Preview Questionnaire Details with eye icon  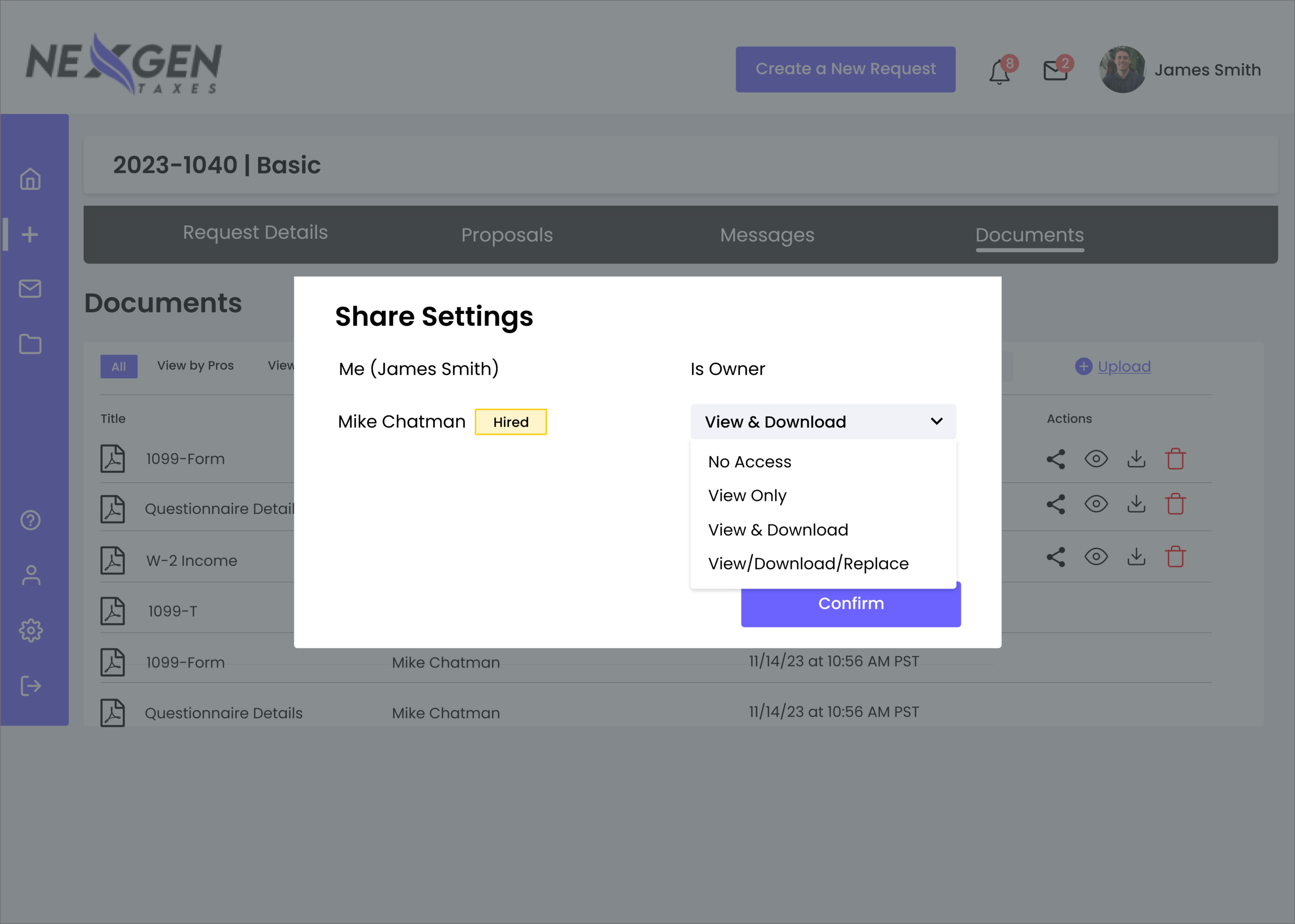click(1096, 504)
